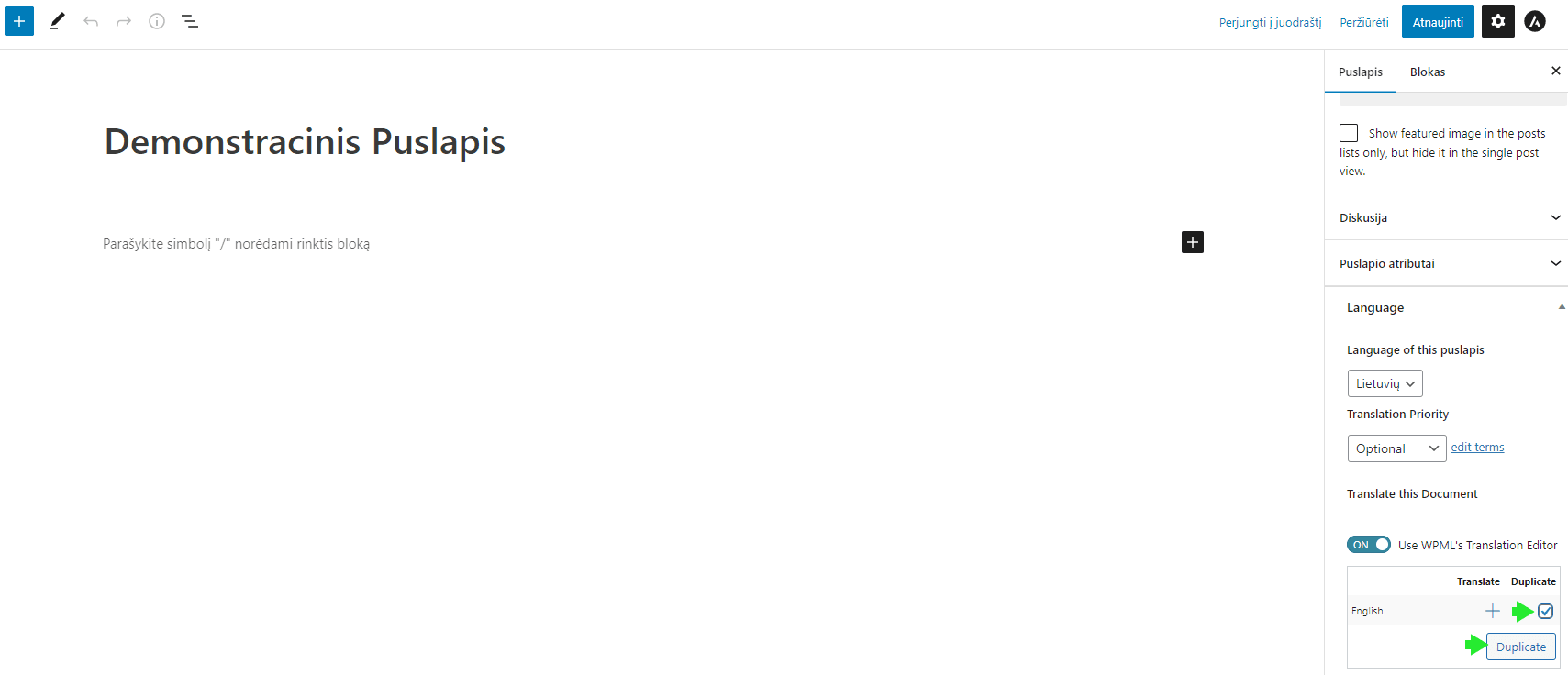
Task: Open the Lietuvių language dropdown
Action: pyautogui.click(x=1385, y=383)
